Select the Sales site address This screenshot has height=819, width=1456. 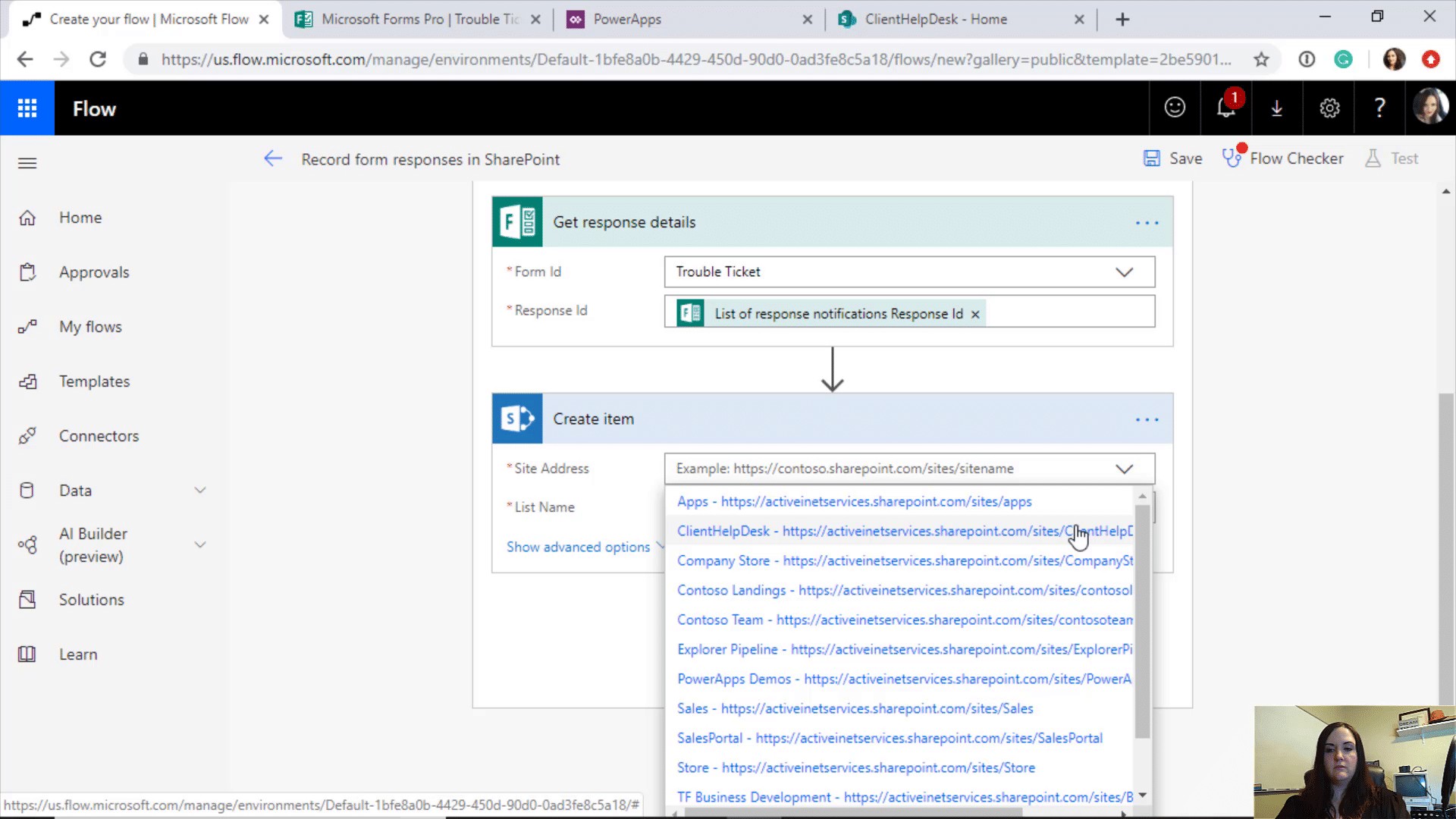tap(855, 708)
